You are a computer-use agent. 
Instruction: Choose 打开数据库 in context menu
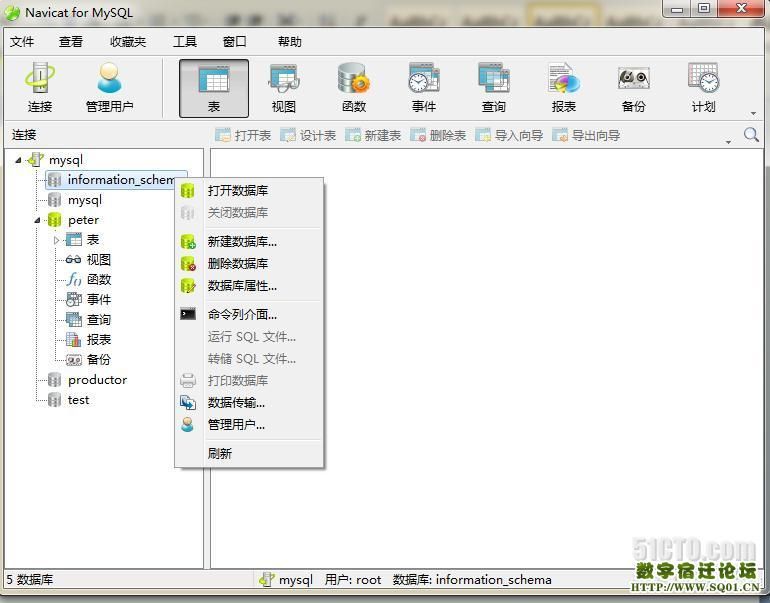point(249,191)
